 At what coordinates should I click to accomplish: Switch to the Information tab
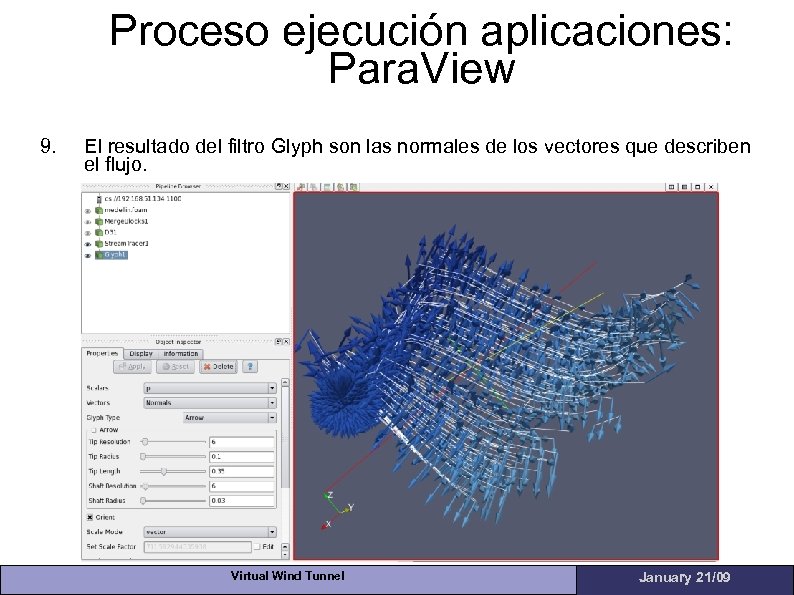(x=181, y=354)
